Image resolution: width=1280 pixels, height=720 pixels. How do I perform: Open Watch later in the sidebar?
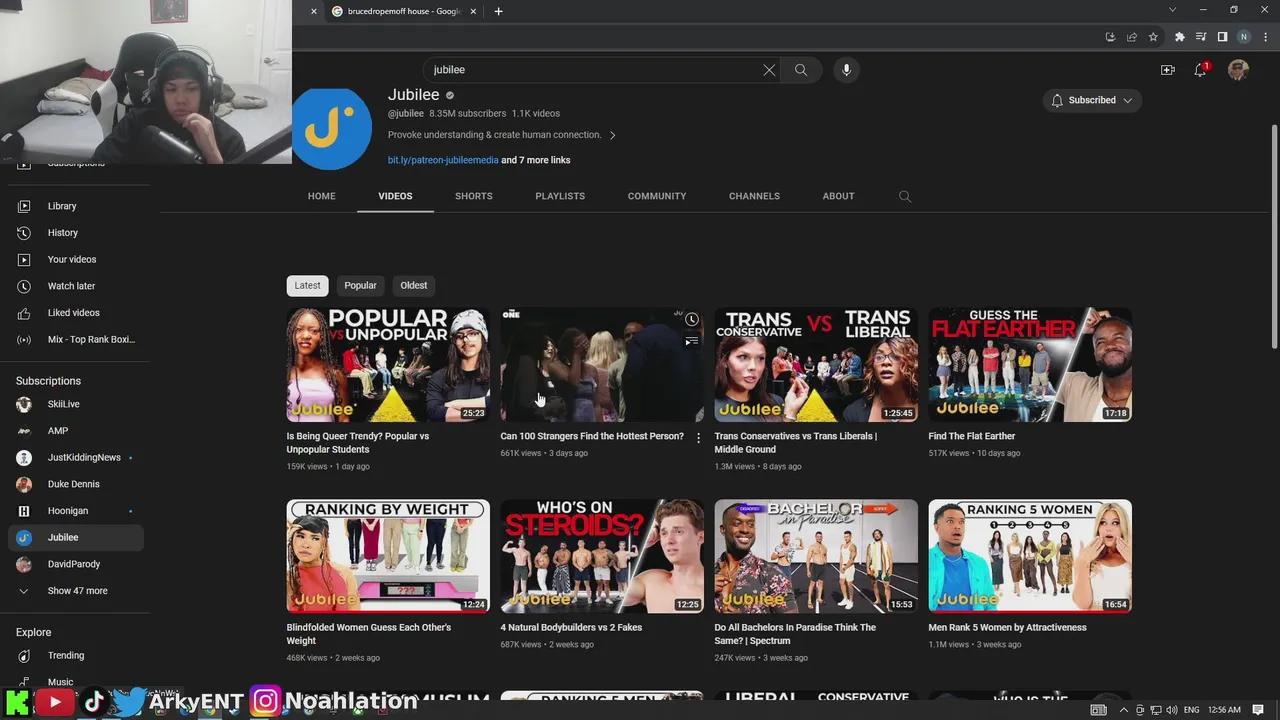point(75,286)
